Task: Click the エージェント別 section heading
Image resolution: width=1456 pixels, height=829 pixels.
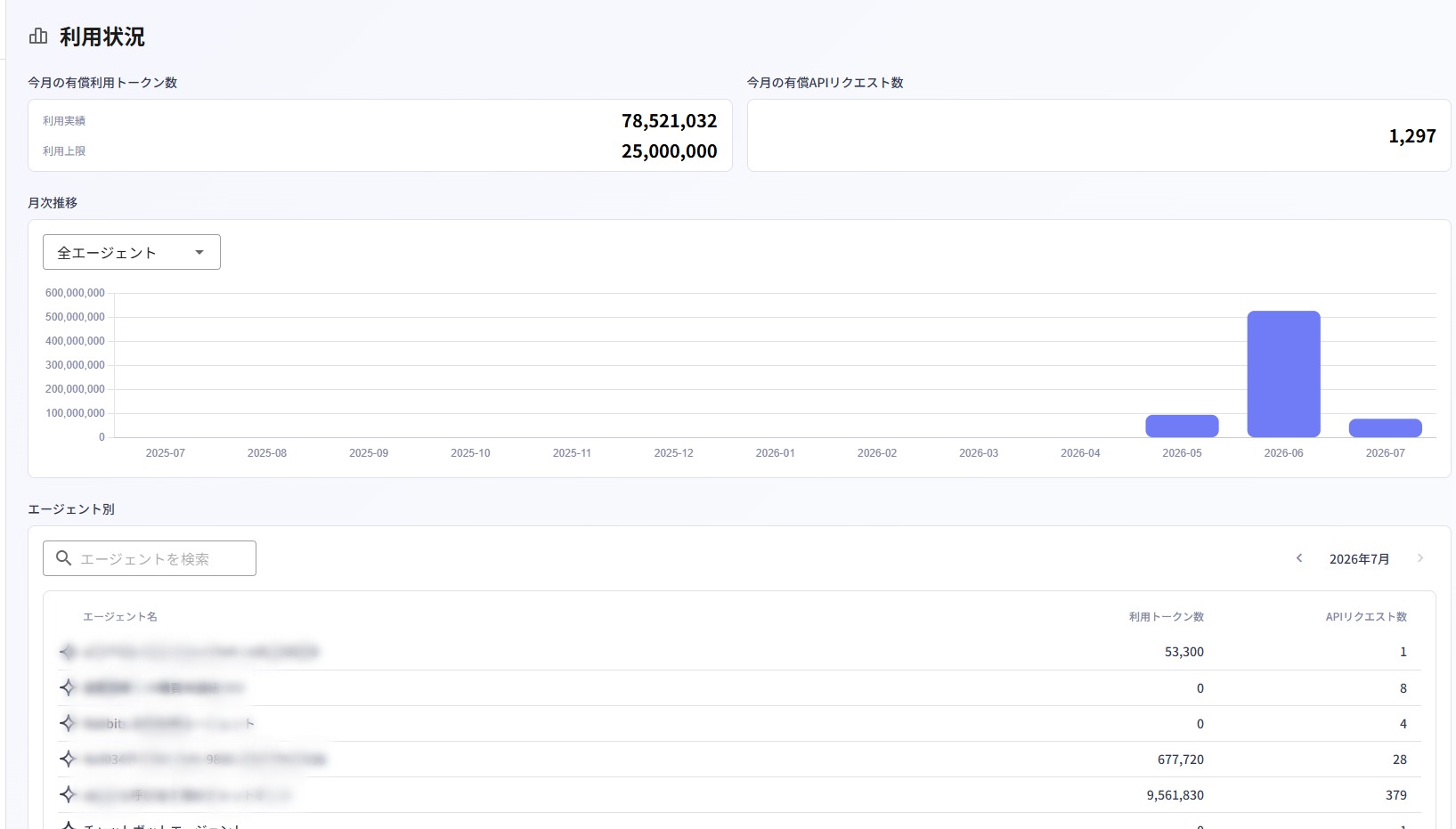Action: pos(71,509)
